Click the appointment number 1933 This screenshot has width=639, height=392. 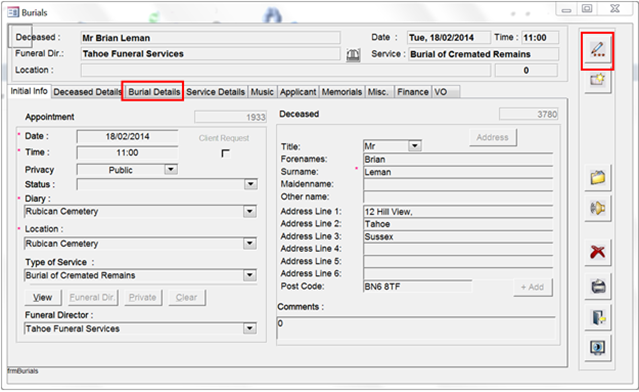230,117
